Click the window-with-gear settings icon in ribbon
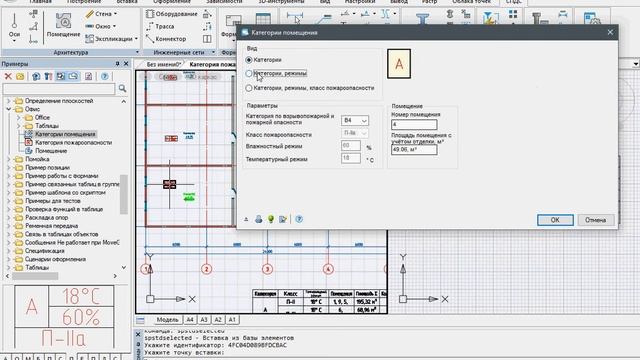 click(592, 19)
